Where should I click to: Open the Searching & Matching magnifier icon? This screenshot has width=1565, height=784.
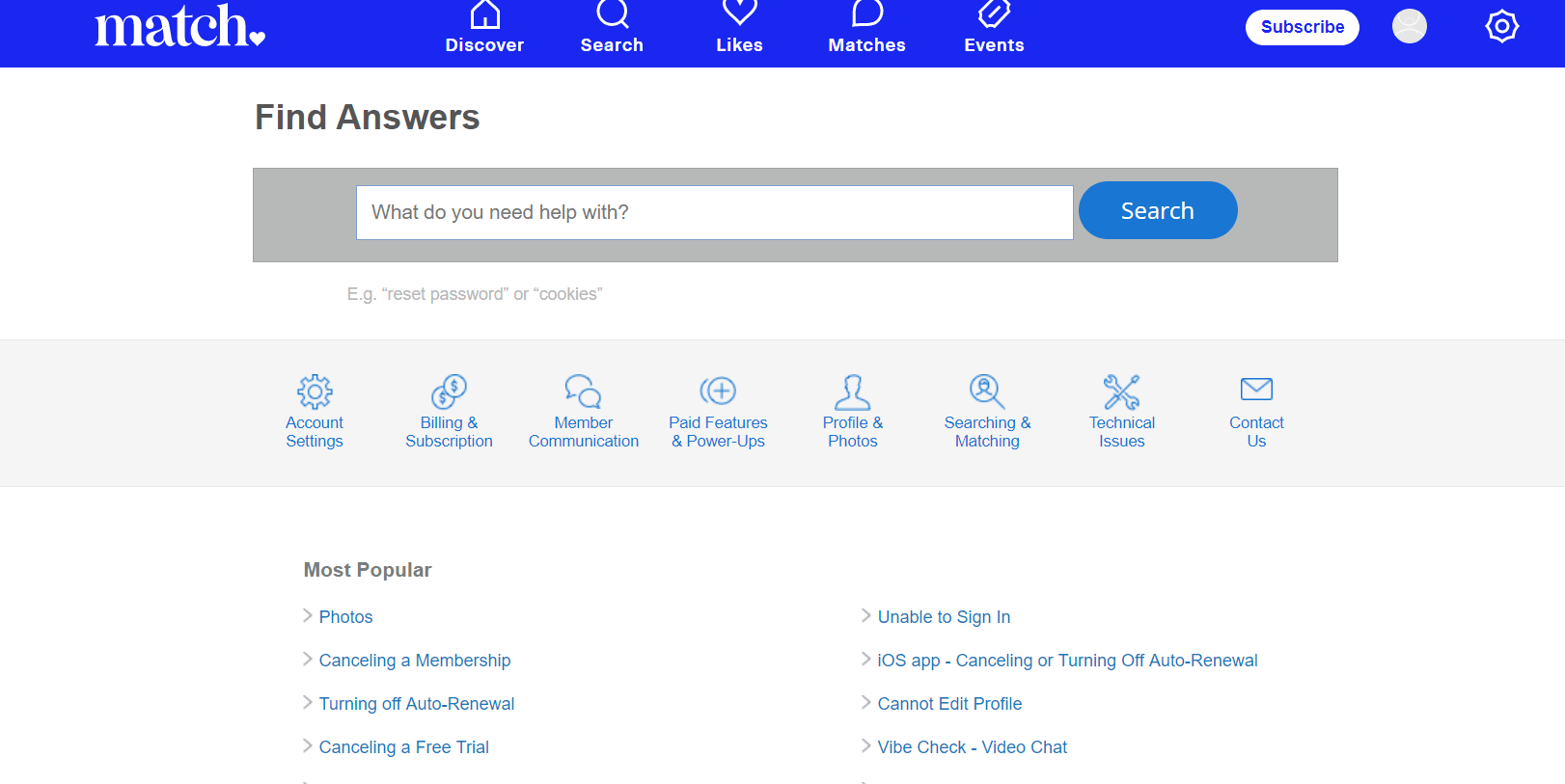click(987, 392)
